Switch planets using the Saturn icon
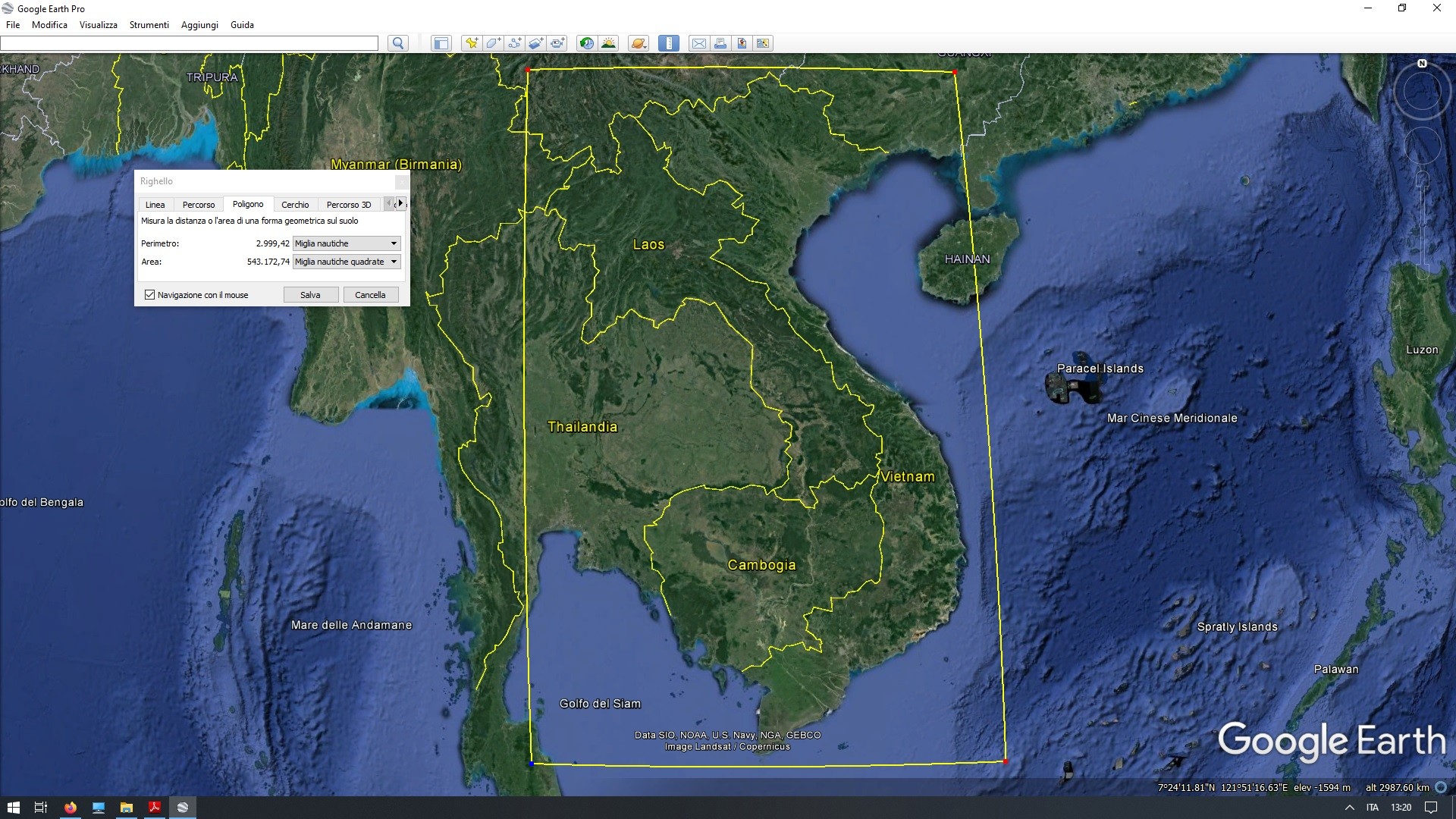1456x819 pixels. (x=639, y=43)
